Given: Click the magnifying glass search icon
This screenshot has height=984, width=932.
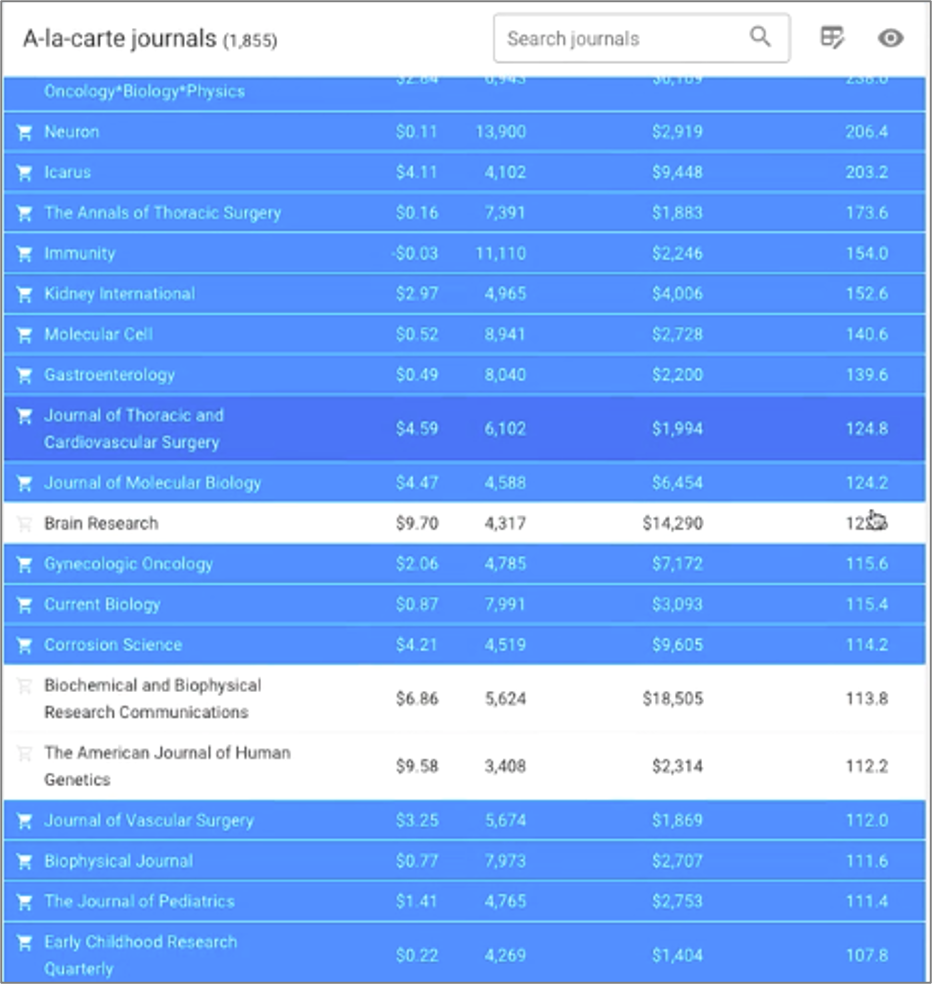Looking at the screenshot, I should (760, 37).
